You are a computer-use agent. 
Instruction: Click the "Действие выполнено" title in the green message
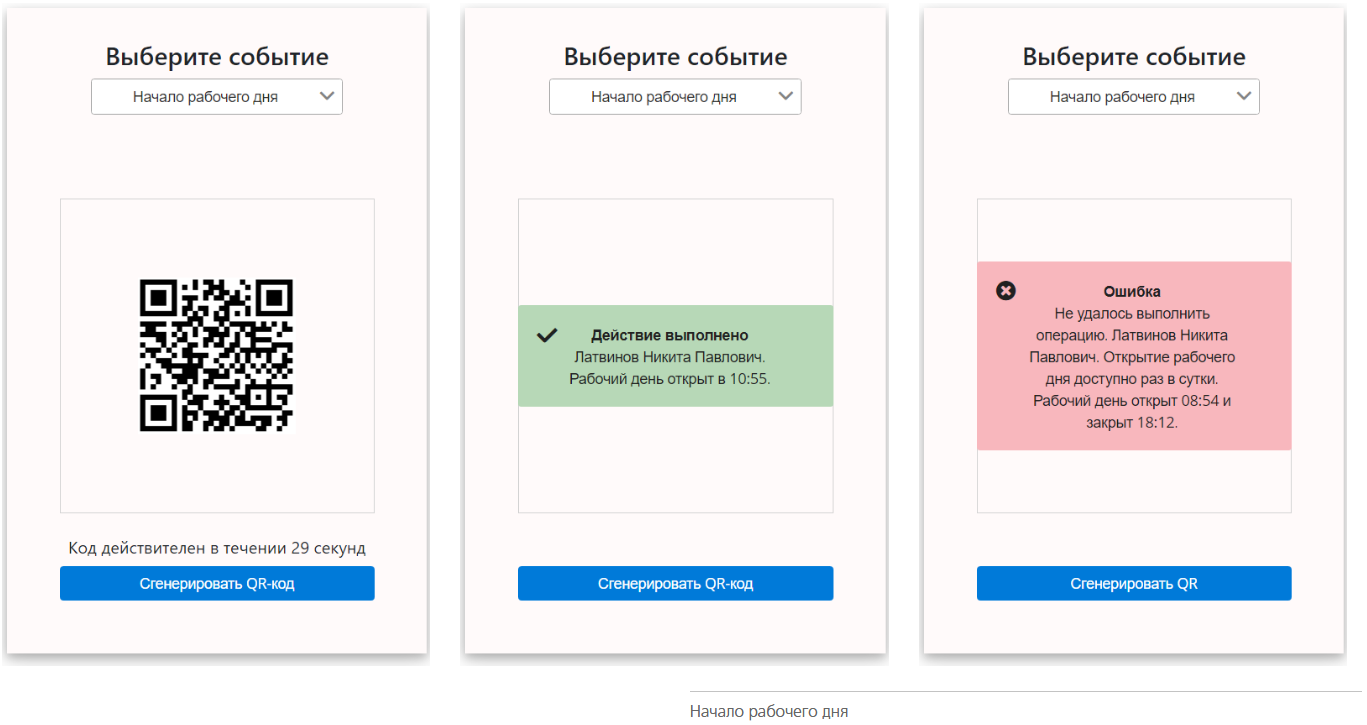[x=669, y=335]
